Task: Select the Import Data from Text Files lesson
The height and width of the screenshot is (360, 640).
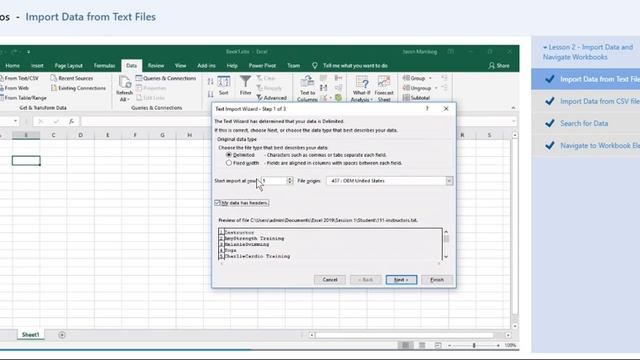Action: point(586,79)
